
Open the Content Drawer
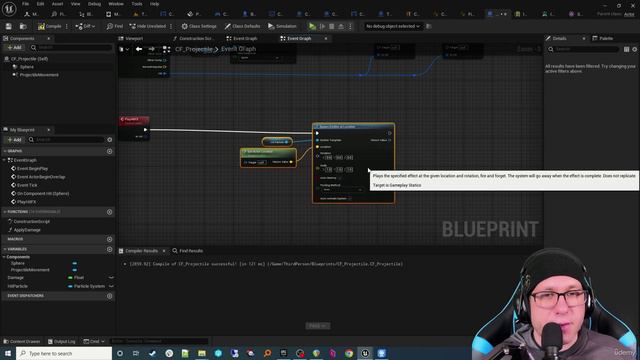point(22,341)
